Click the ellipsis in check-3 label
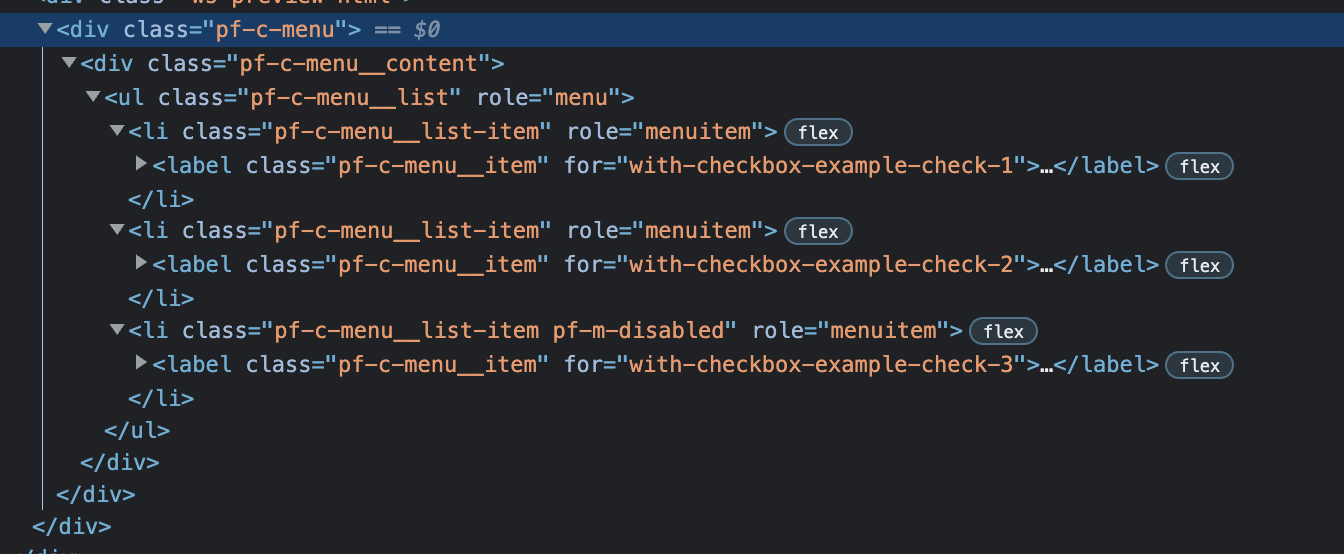 (x=1047, y=365)
